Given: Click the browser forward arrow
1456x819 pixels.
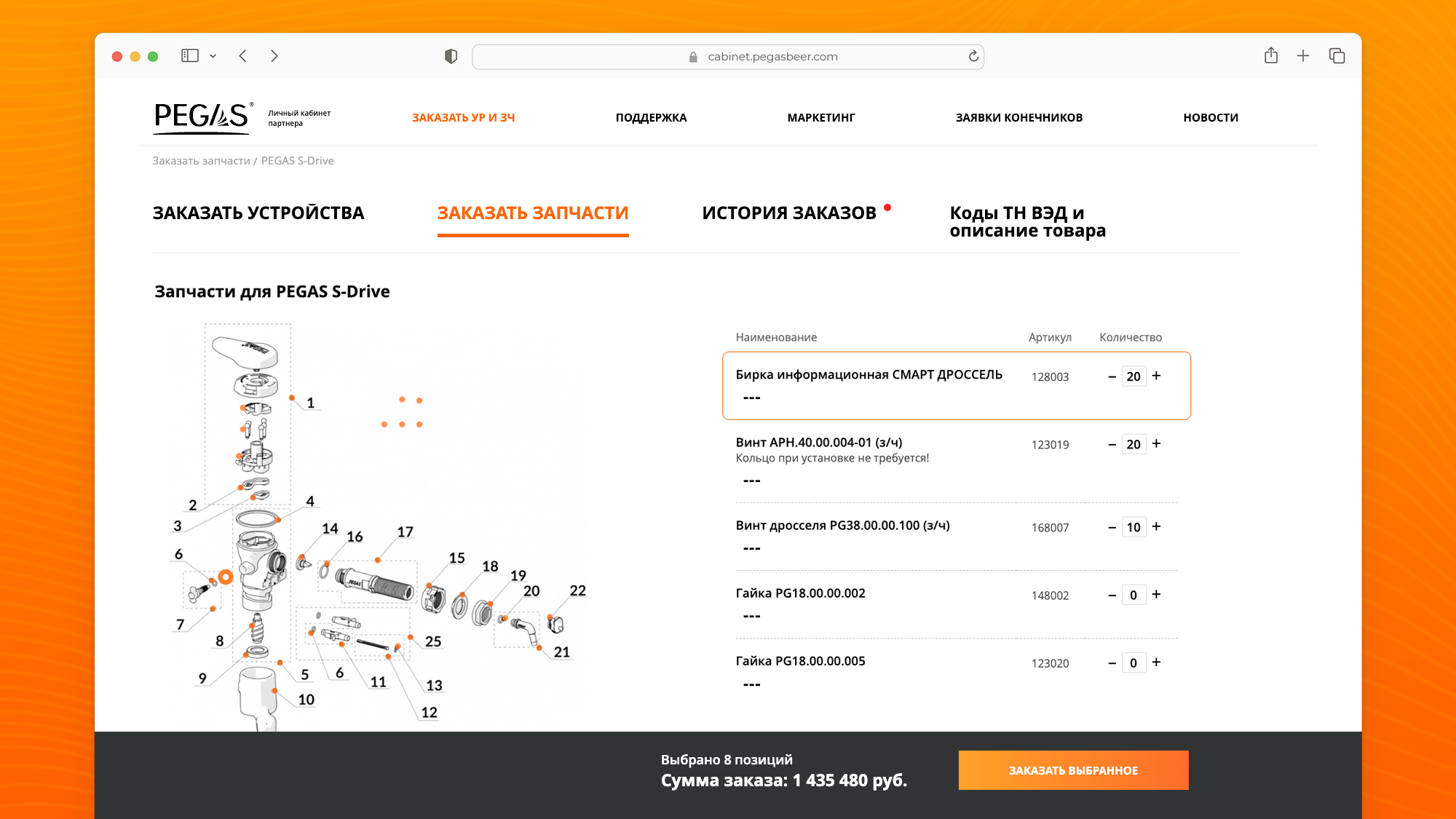Looking at the screenshot, I should pyautogui.click(x=274, y=56).
